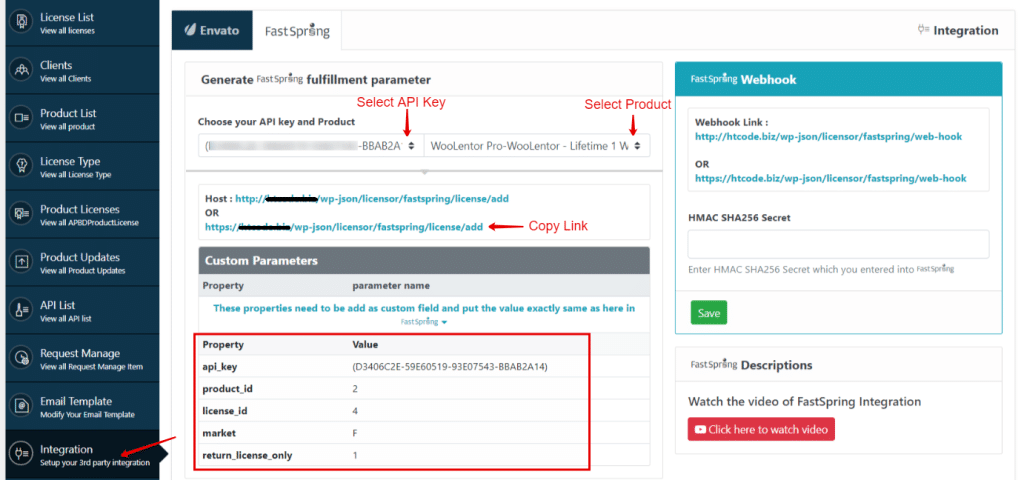The width and height of the screenshot is (1024, 480).
Task: Expand the FastSpring custom field hint arrow
Action: [444, 323]
